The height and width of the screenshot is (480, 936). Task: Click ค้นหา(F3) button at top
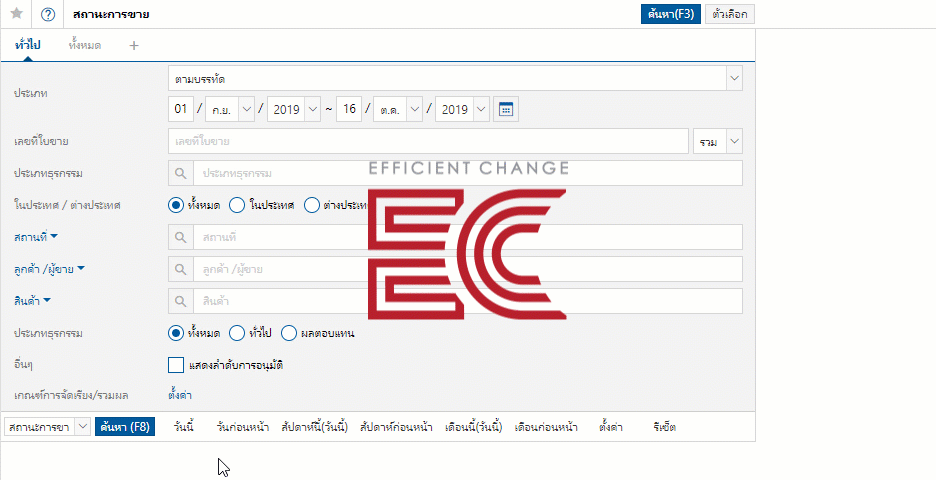tap(670, 14)
